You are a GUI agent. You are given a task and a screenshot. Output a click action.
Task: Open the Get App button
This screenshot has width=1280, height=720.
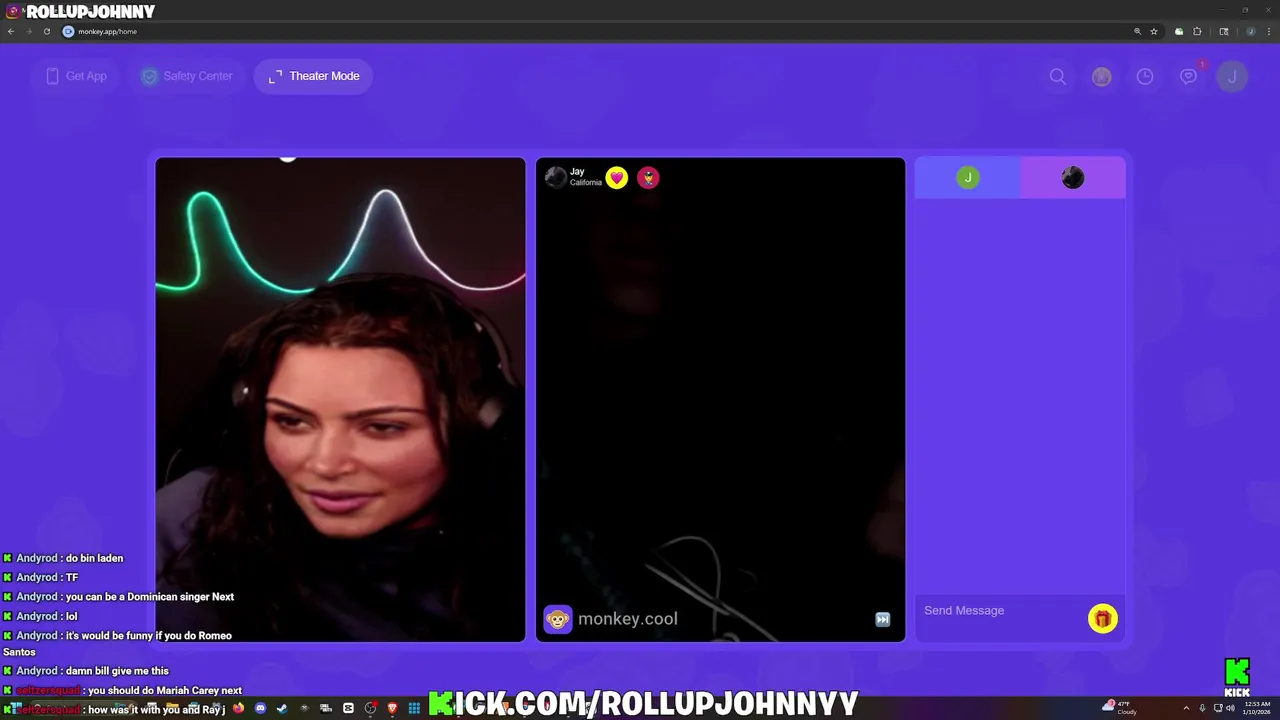76,76
